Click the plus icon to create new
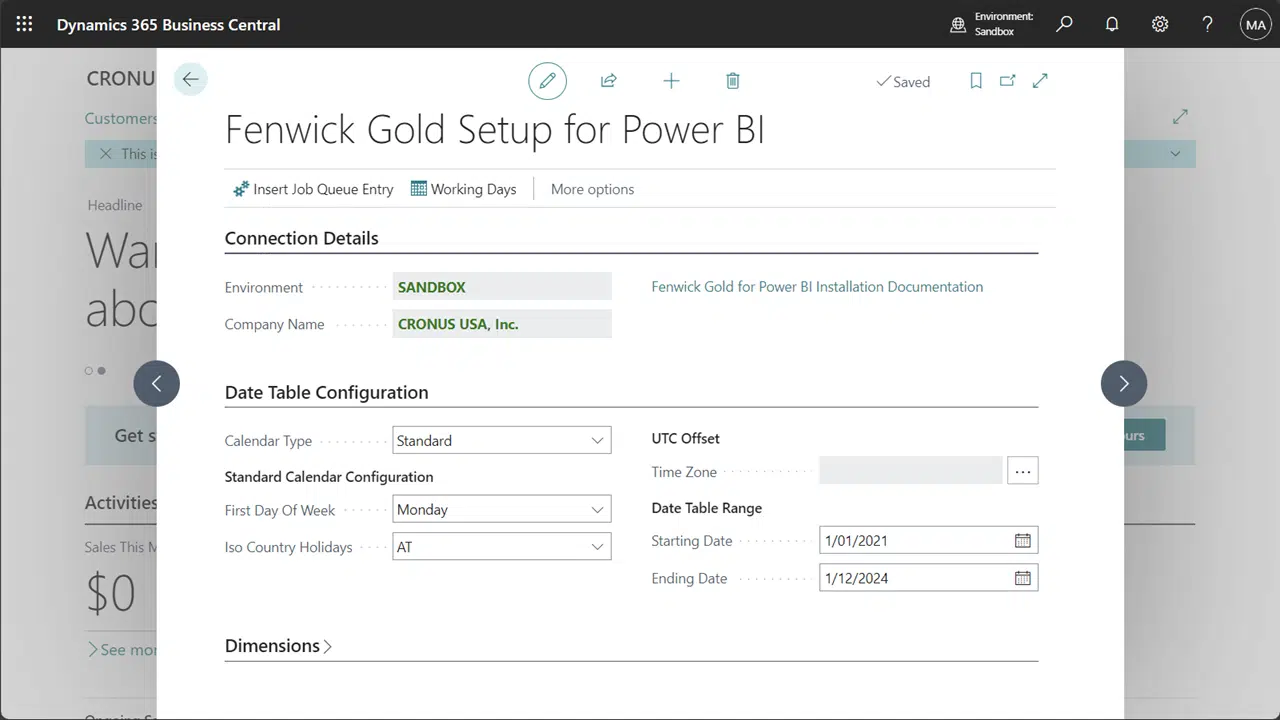Screen dimensions: 1280x720 [x=671, y=81]
